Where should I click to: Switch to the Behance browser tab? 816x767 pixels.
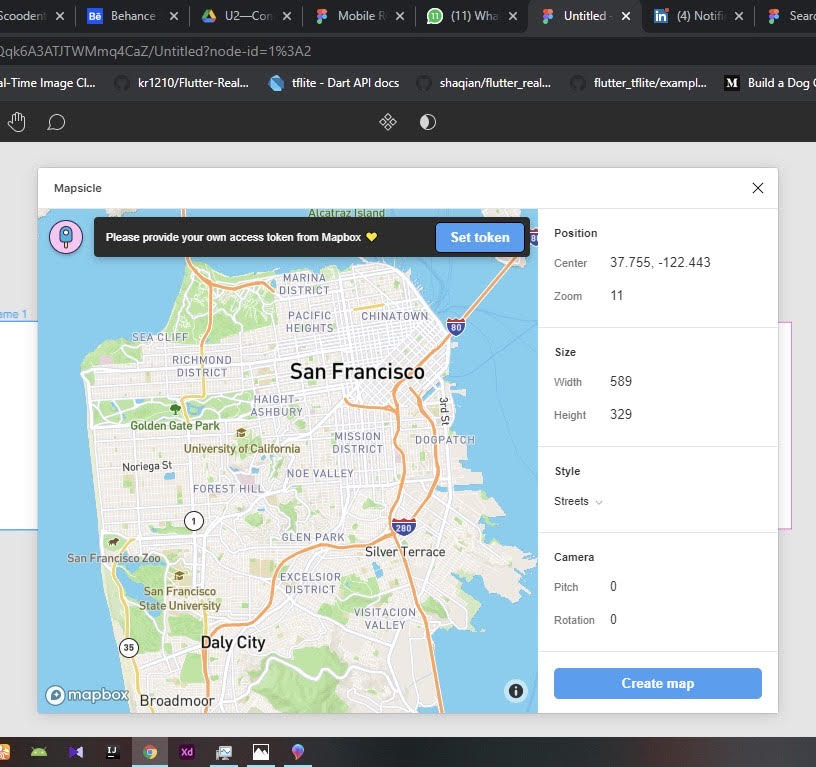tap(133, 16)
